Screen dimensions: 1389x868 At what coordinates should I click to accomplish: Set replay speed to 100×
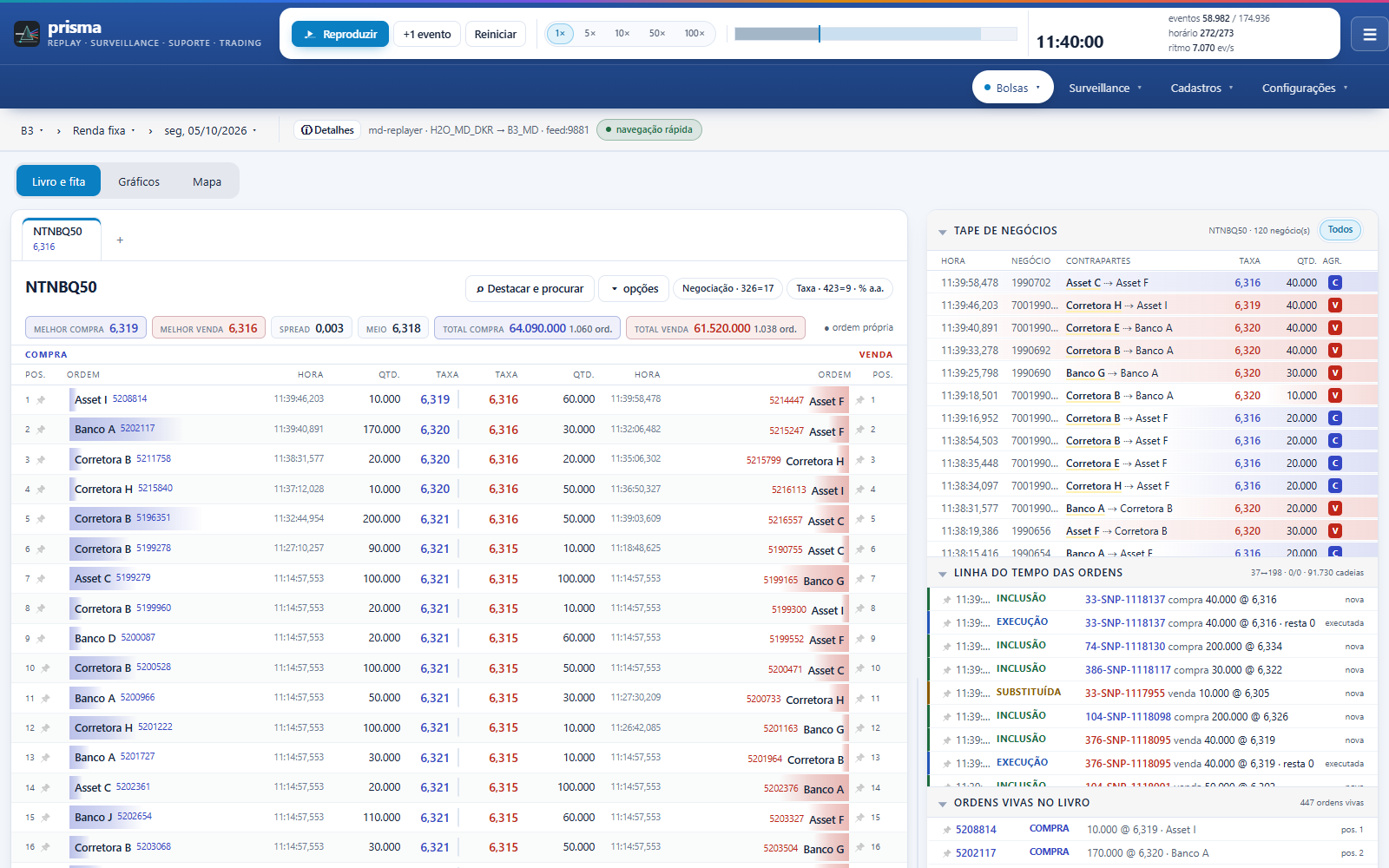(694, 34)
